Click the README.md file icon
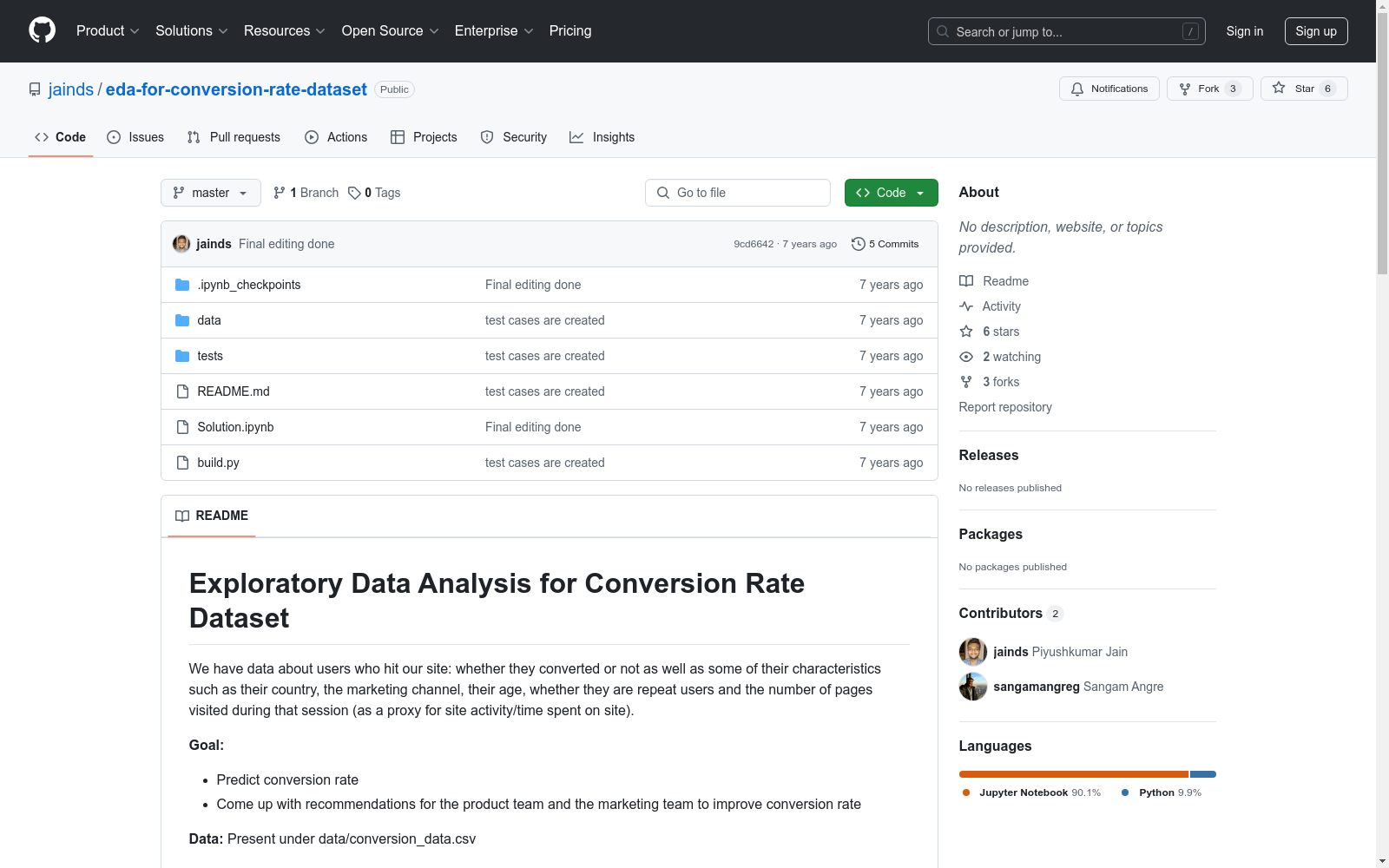 click(x=182, y=391)
